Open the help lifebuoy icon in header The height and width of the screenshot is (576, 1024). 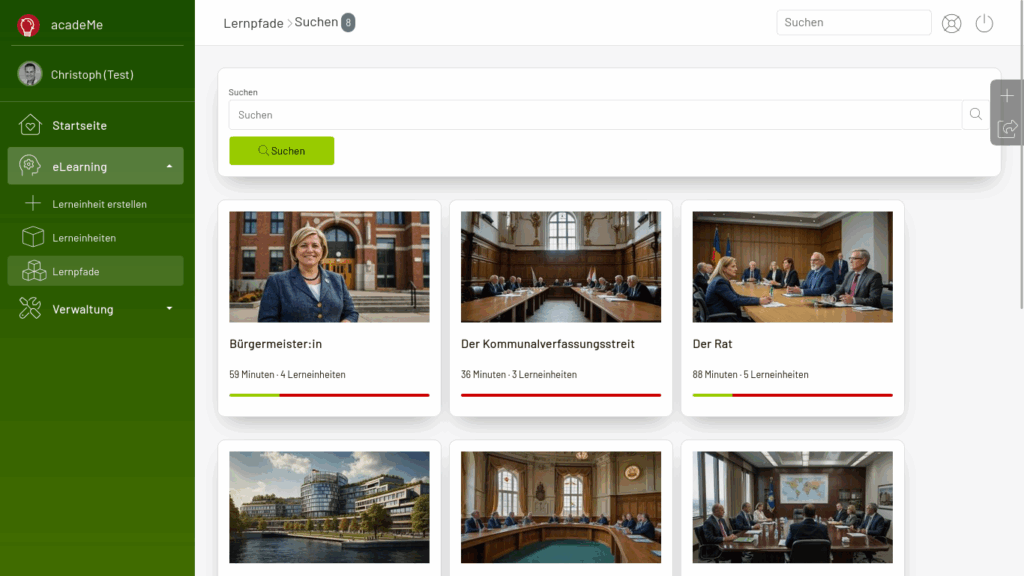pos(952,23)
